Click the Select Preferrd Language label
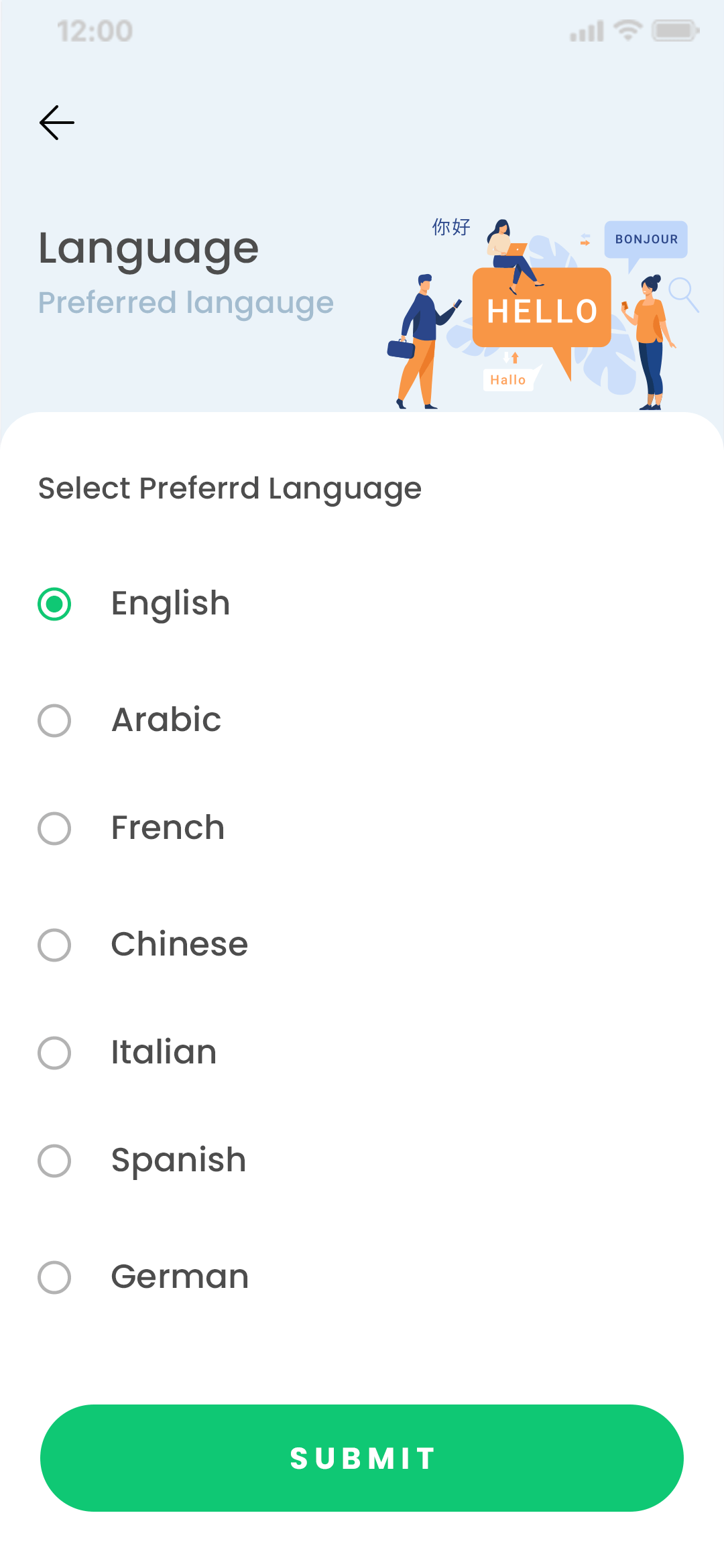Viewport: 724px width, 1568px height. point(229,488)
